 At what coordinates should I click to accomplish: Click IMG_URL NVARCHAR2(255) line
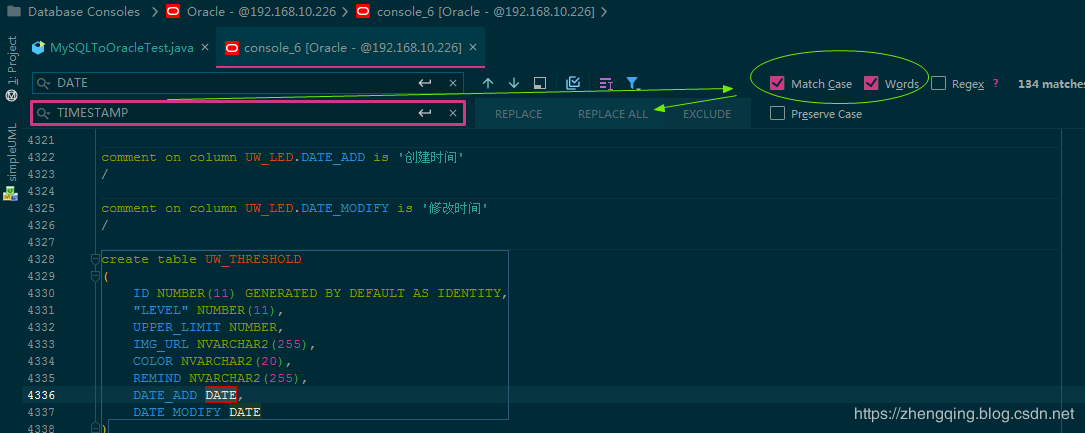(x=225, y=344)
